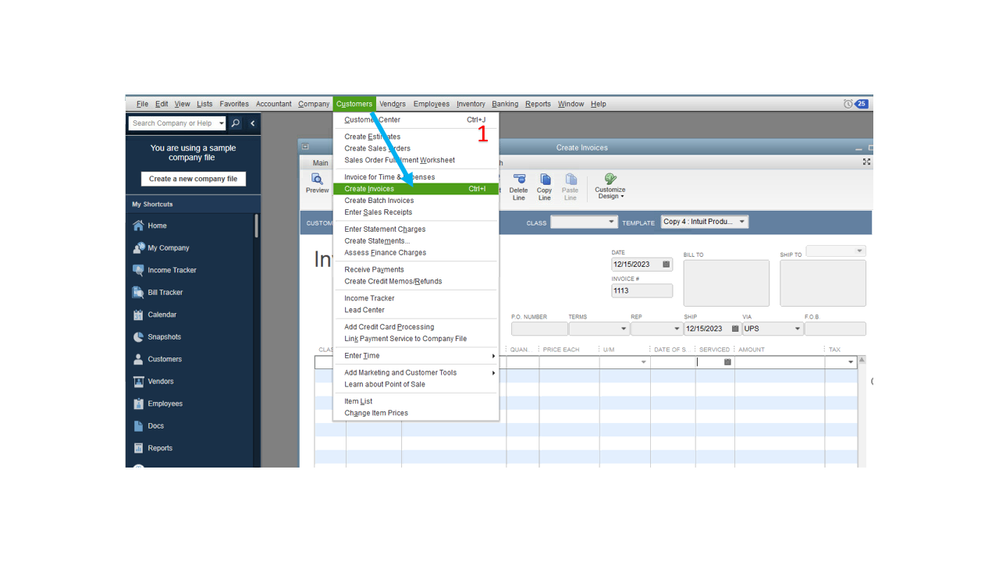999x562 pixels.
Task: Open the U/M dropdown in first row
Action: 643,362
